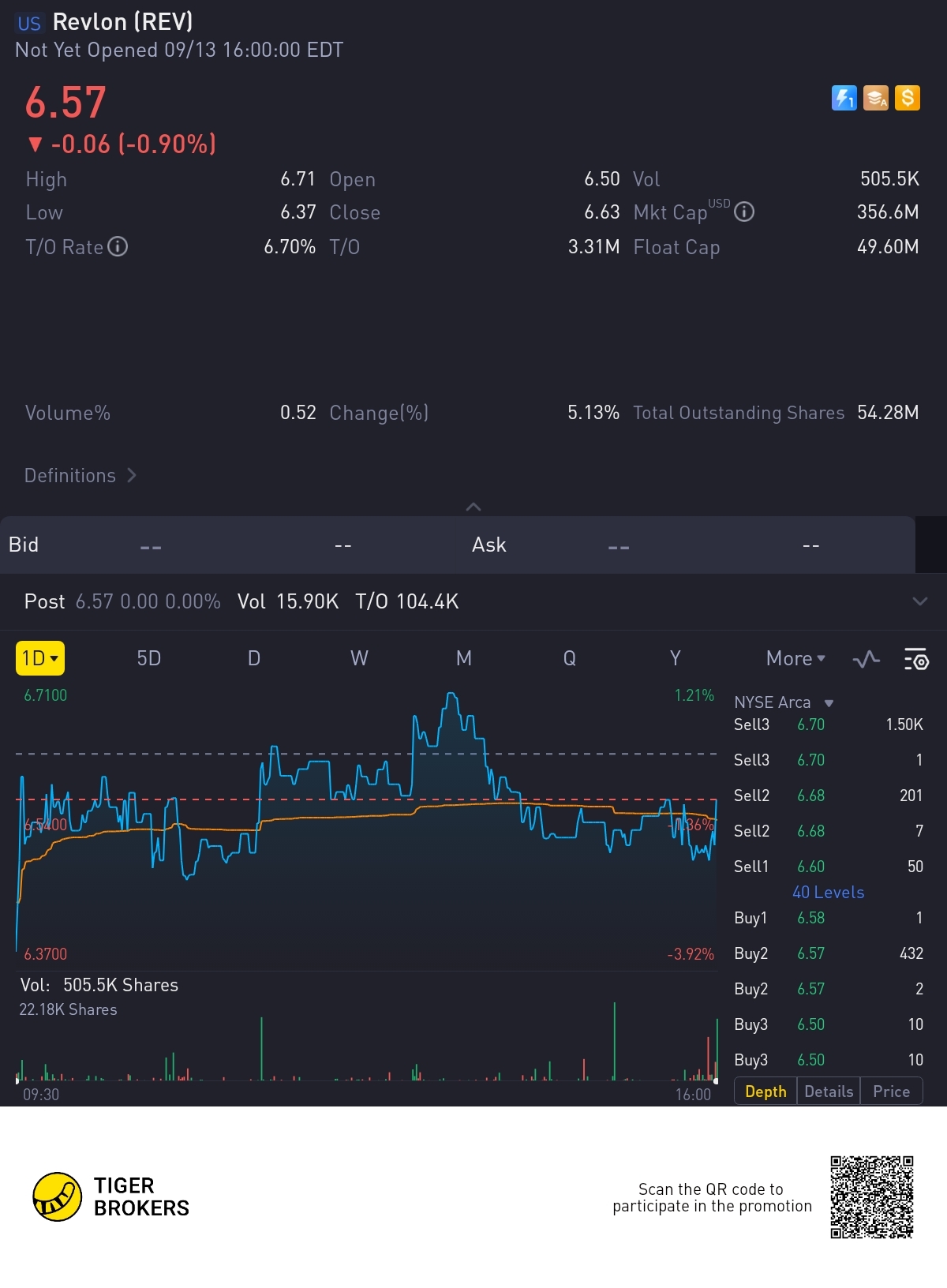Expand the Post market info row

[919, 601]
